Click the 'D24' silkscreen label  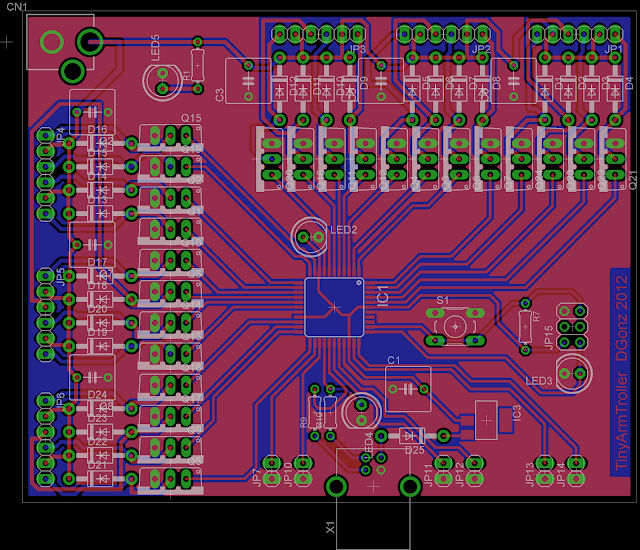point(97,395)
